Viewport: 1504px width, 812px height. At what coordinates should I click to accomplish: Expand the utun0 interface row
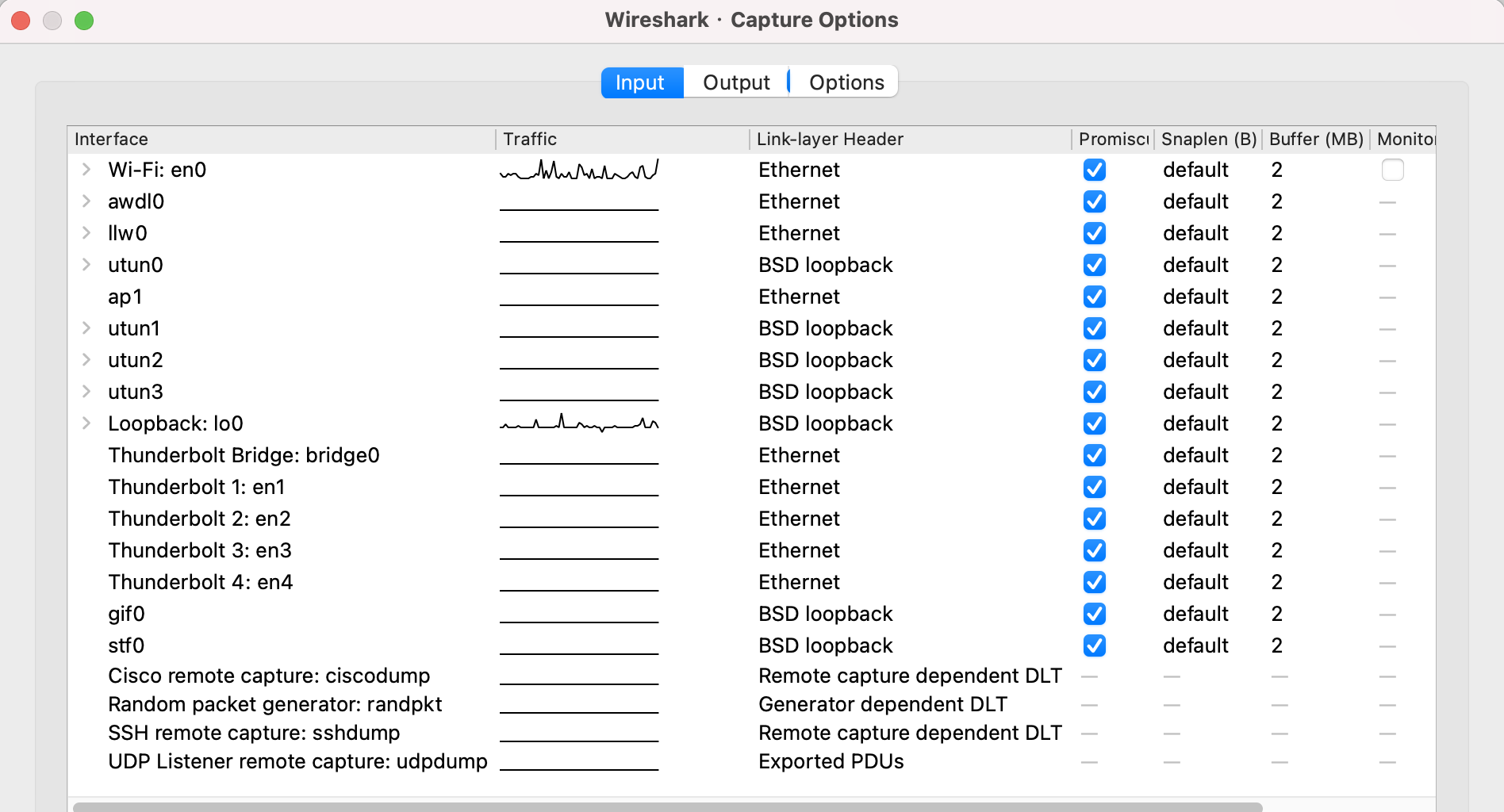[x=86, y=265]
